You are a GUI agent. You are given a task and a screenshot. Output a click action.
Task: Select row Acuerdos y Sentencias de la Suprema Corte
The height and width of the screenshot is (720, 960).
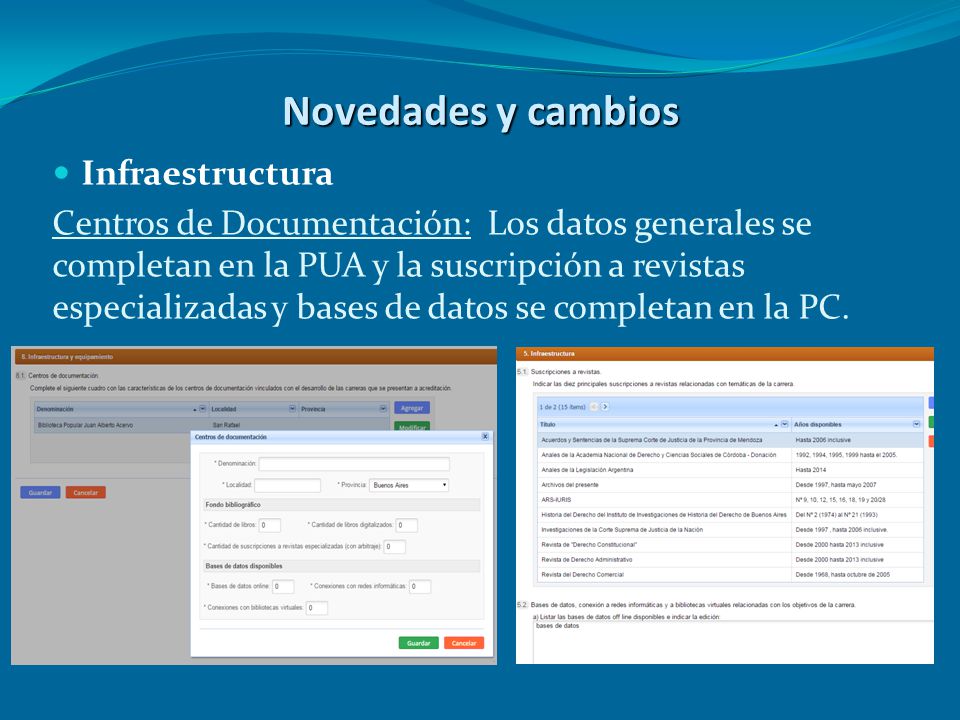coord(730,440)
